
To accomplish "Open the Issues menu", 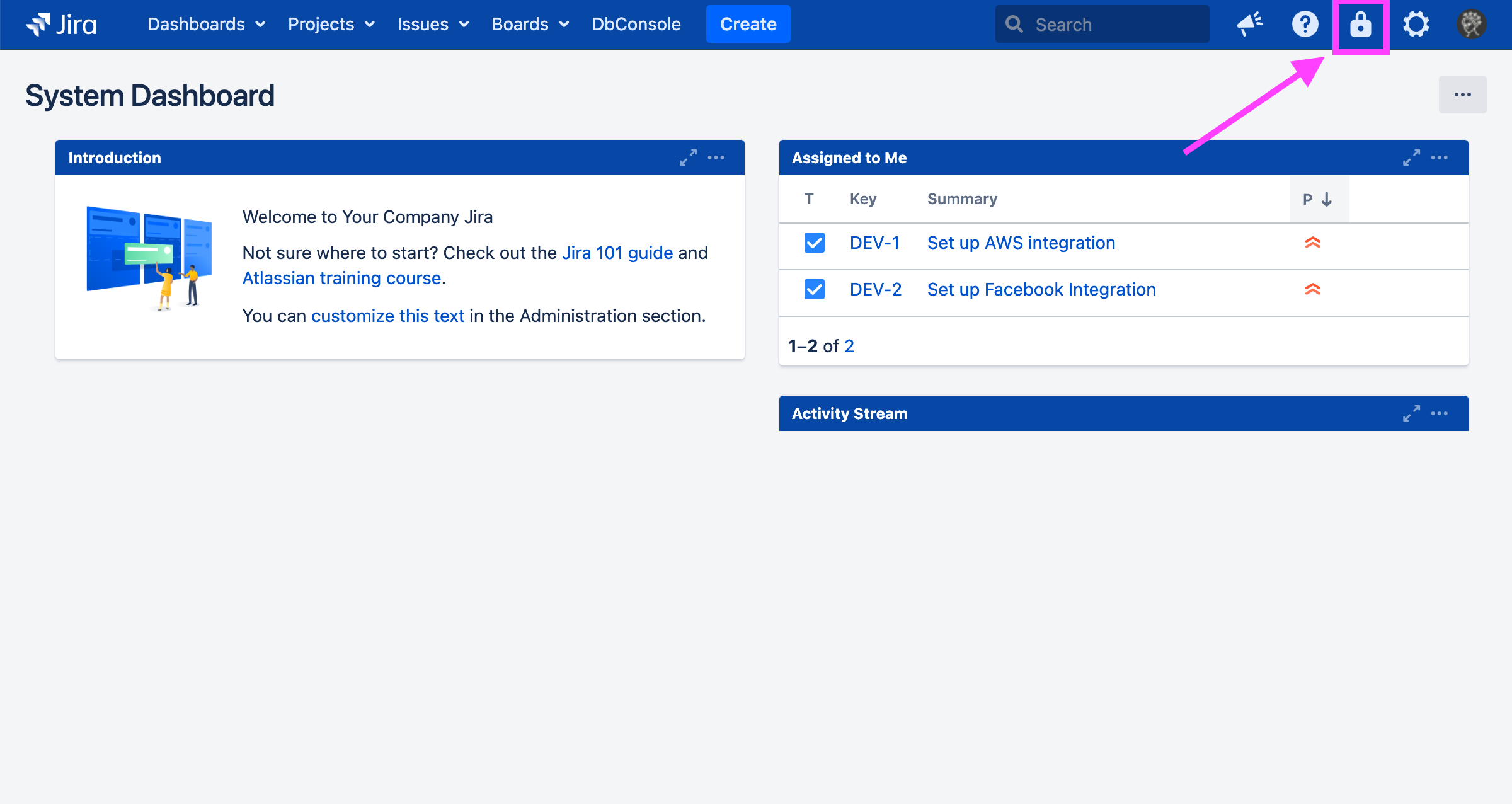I will pos(433,25).
